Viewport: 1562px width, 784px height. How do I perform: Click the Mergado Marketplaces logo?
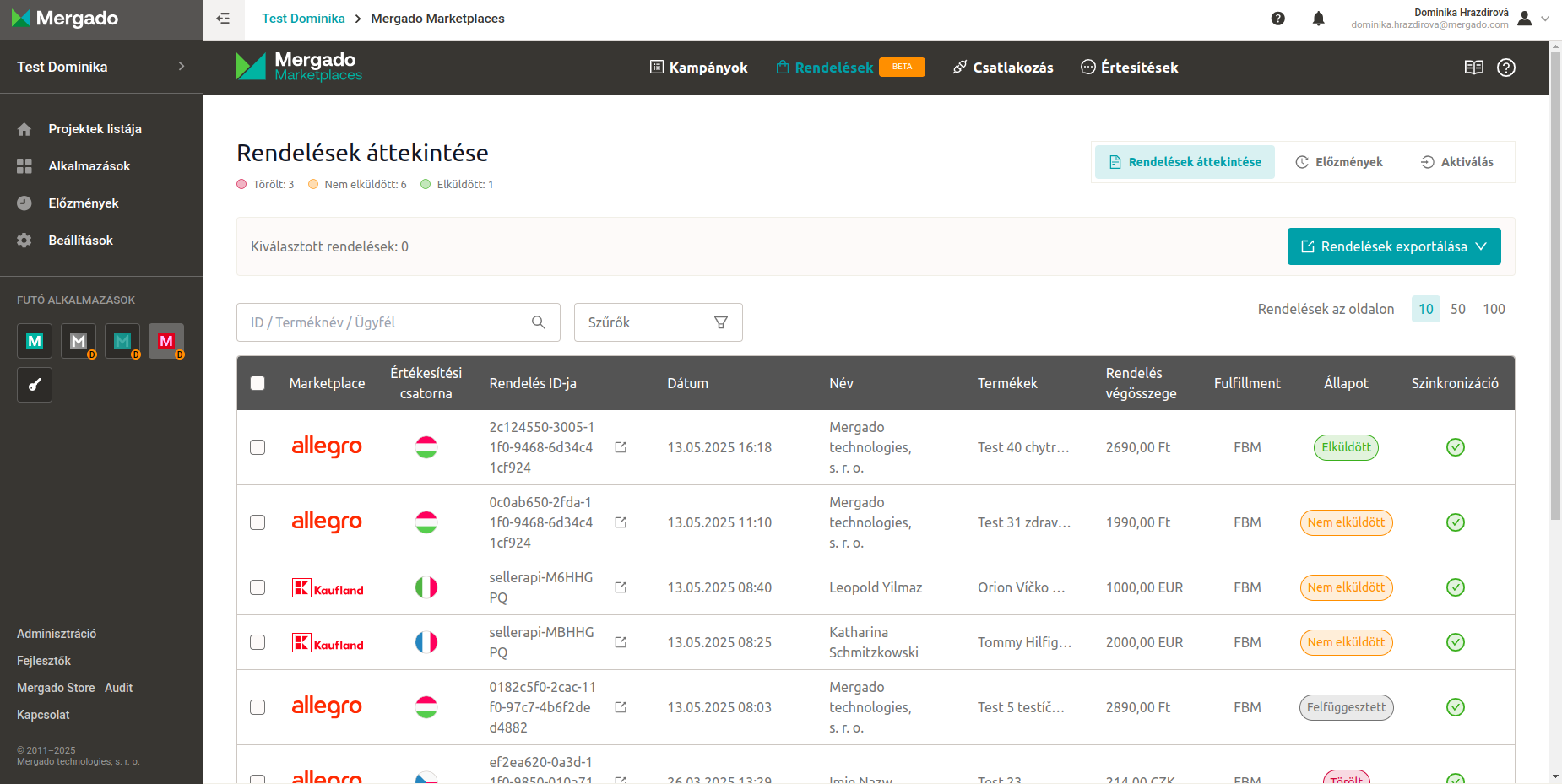(x=299, y=67)
